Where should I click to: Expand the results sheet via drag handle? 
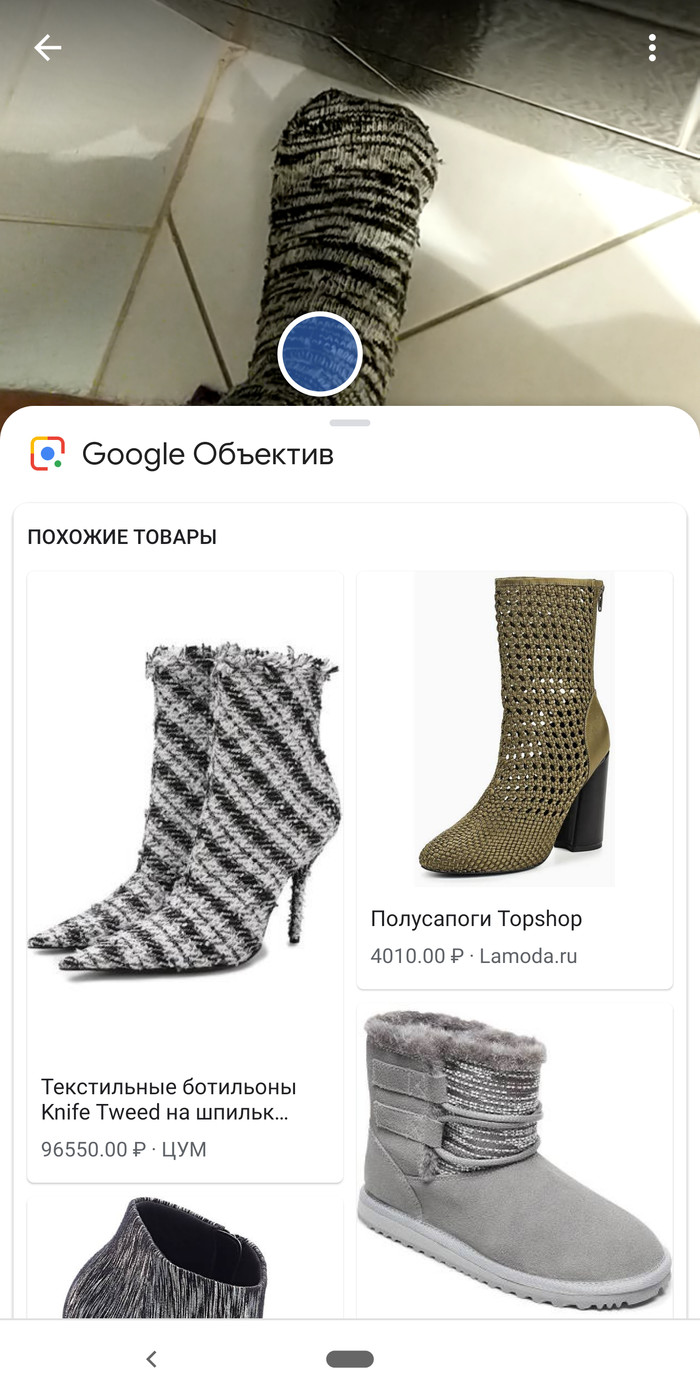(x=350, y=423)
